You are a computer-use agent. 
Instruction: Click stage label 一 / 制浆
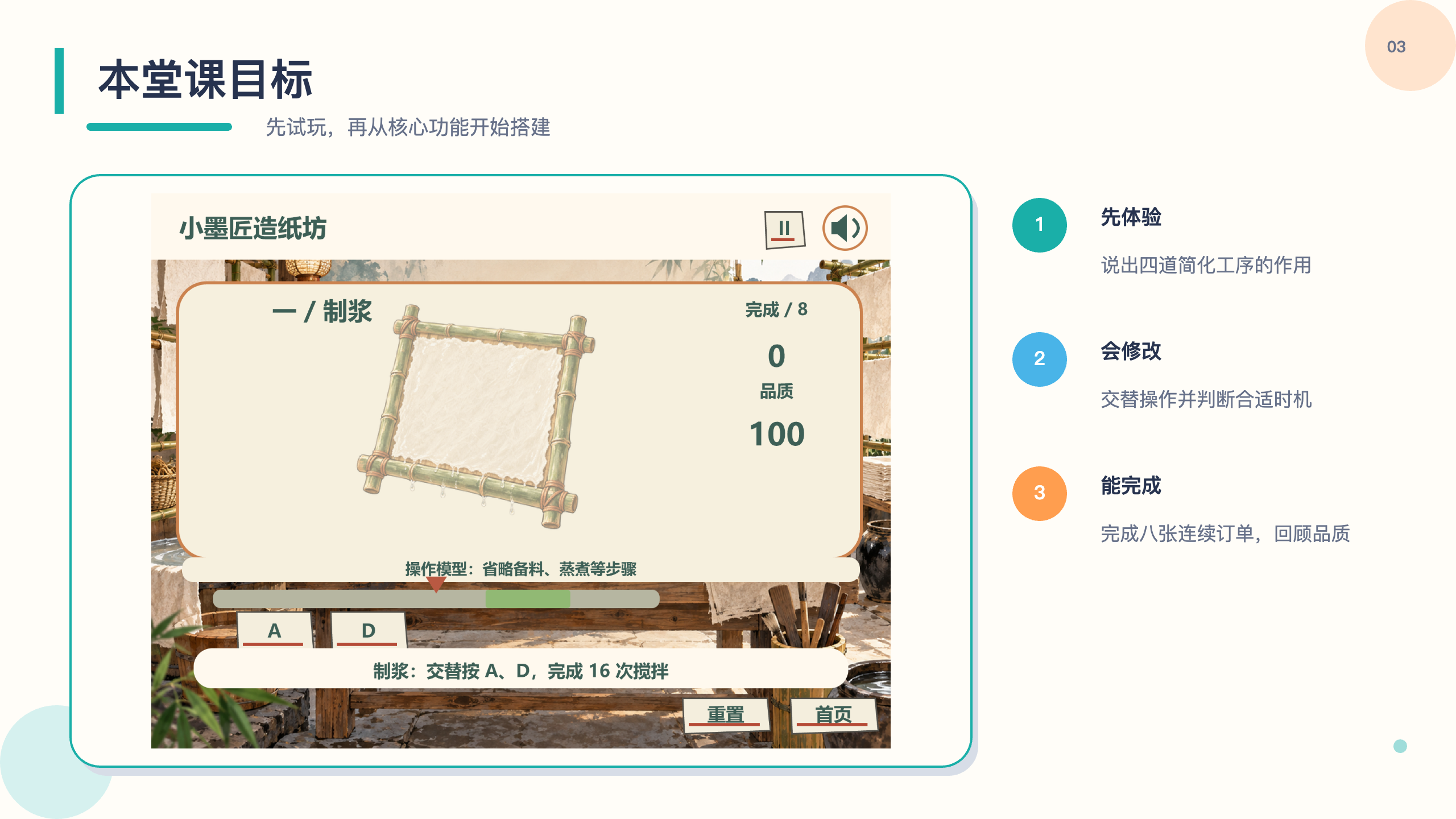click(322, 312)
